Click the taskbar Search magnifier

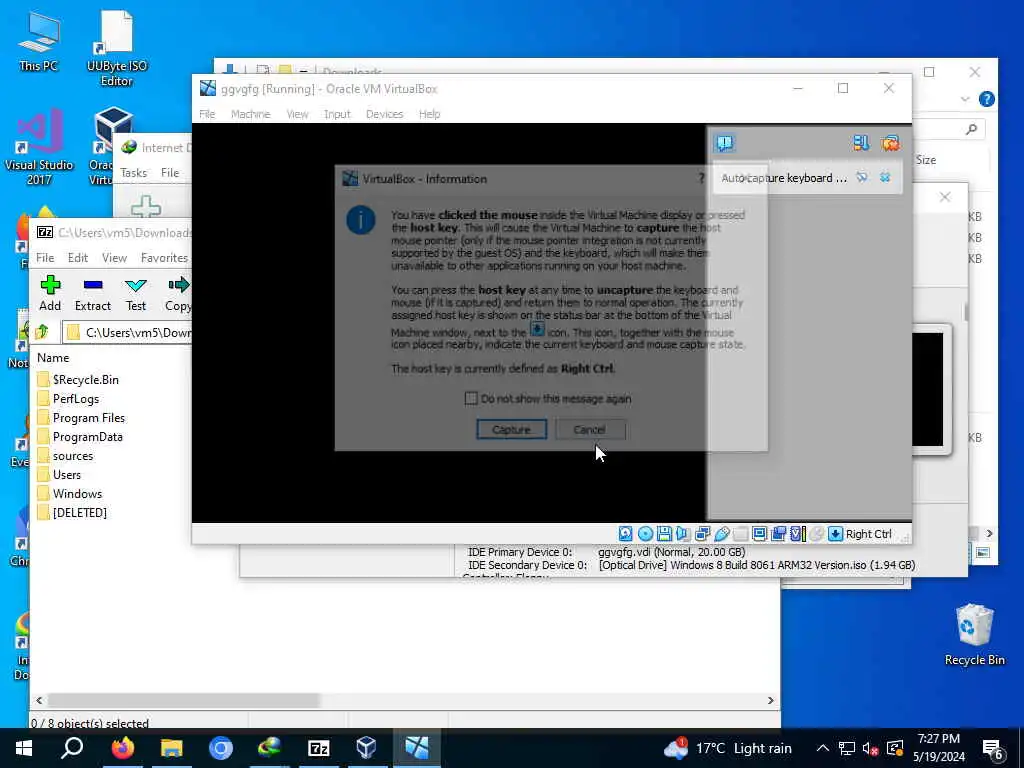click(72, 748)
